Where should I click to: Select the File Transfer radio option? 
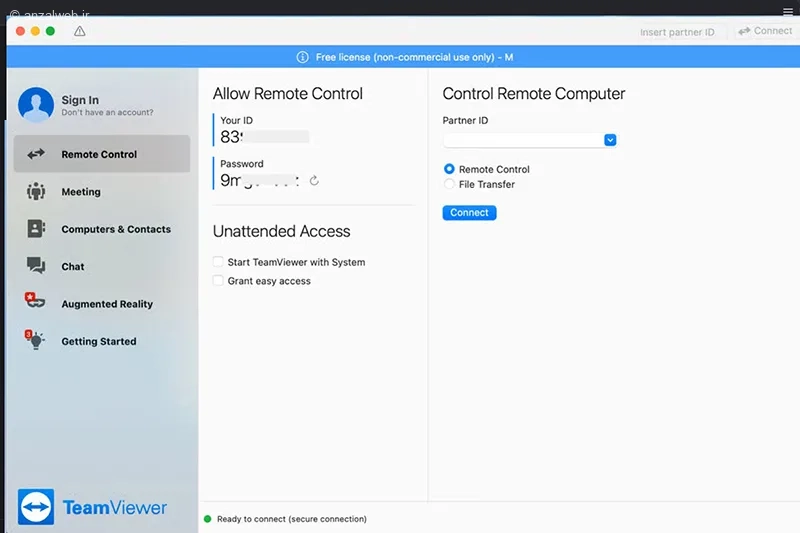449,184
